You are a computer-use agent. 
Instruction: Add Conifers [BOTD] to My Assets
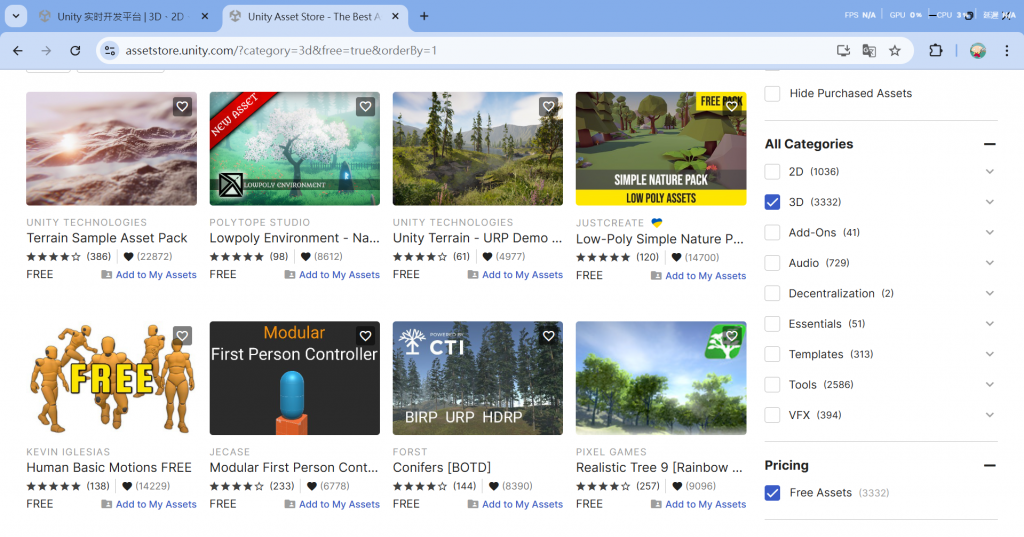515,504
